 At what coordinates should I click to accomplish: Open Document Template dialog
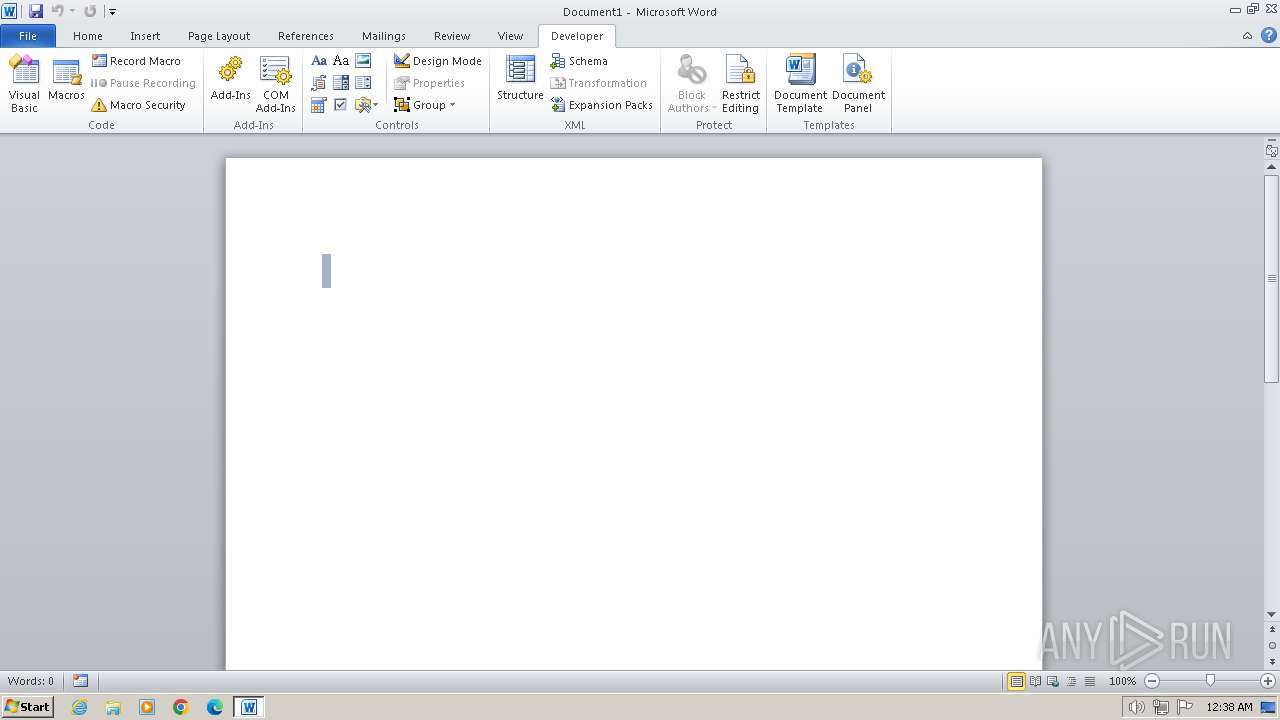[800, 84]
